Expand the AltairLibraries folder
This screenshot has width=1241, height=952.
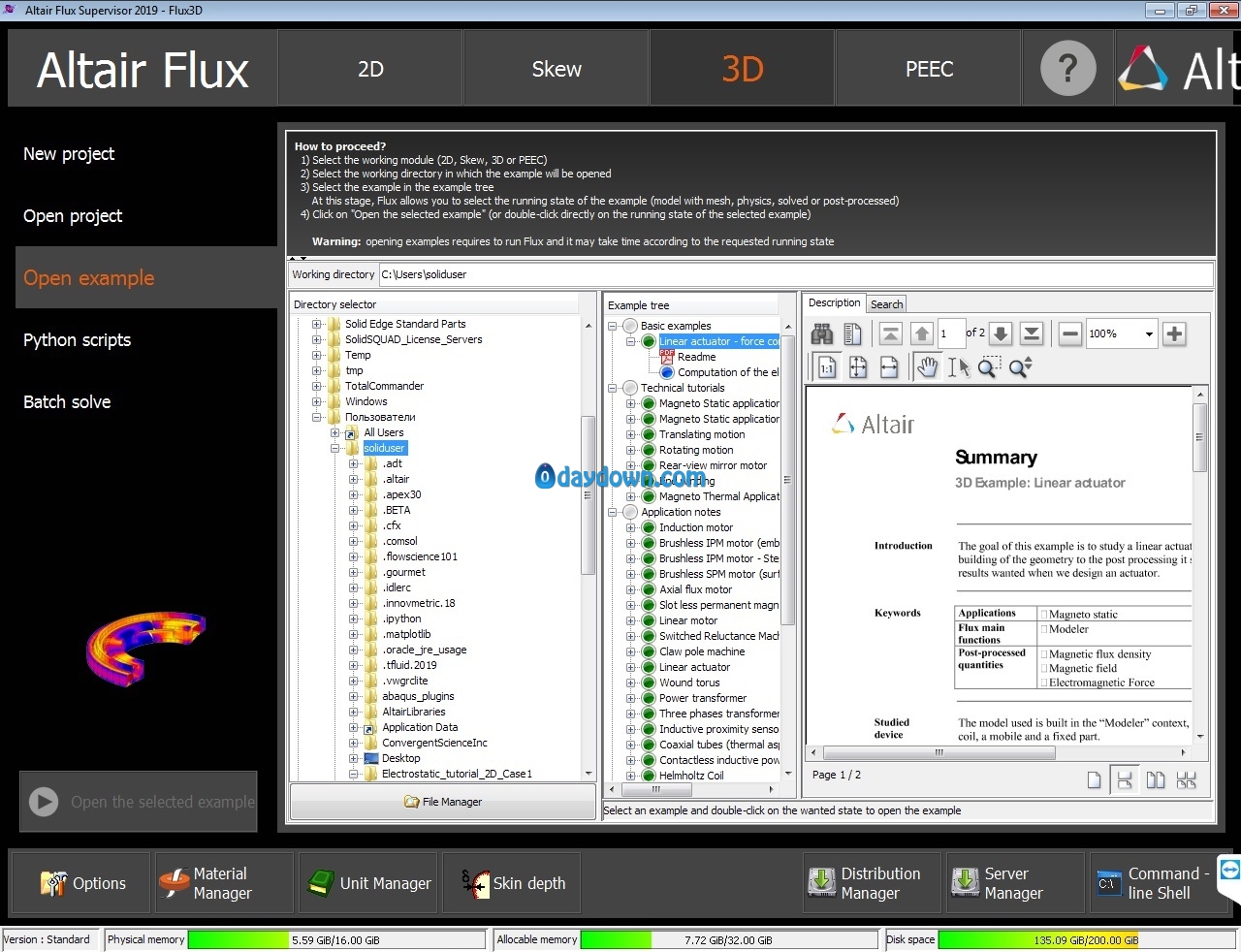click(354, 712)
